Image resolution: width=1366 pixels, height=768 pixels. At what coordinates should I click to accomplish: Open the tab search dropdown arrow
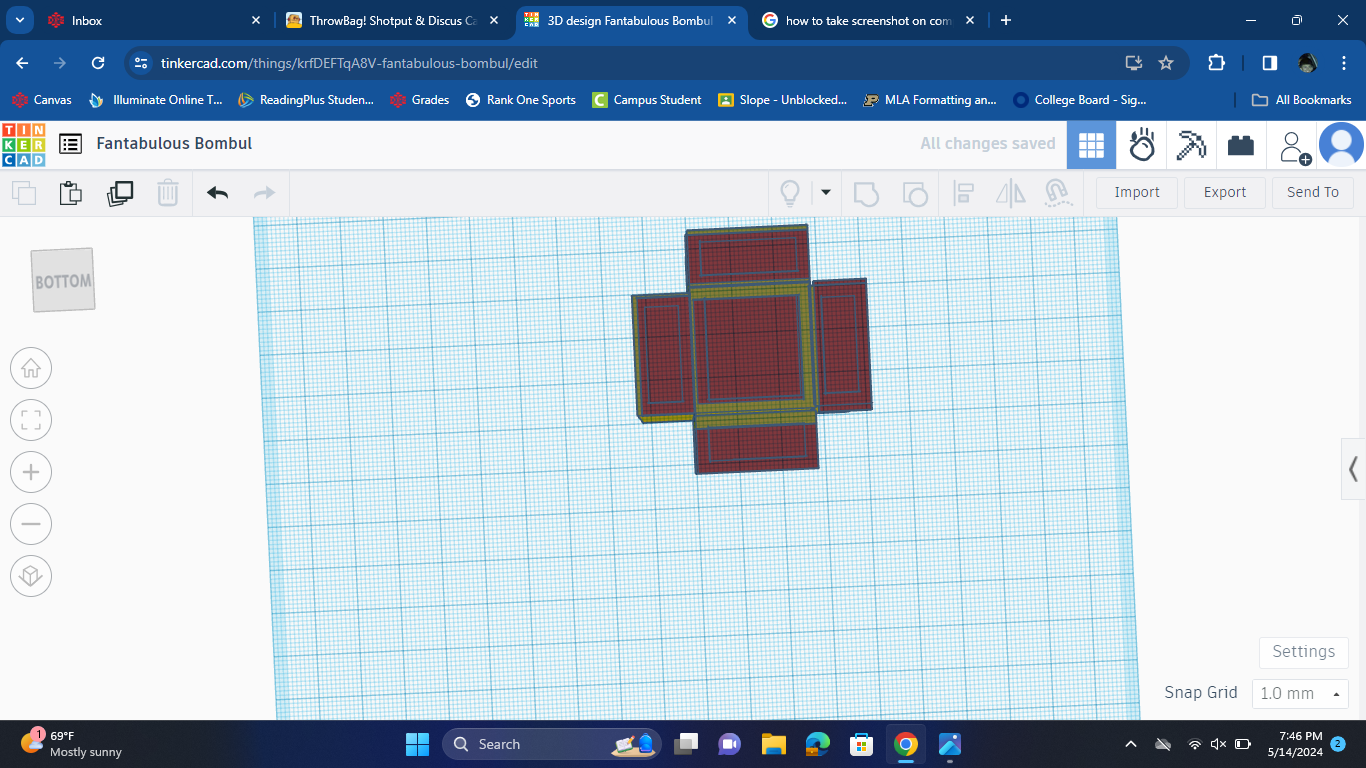pyautogui.click(x=20, y=20)
